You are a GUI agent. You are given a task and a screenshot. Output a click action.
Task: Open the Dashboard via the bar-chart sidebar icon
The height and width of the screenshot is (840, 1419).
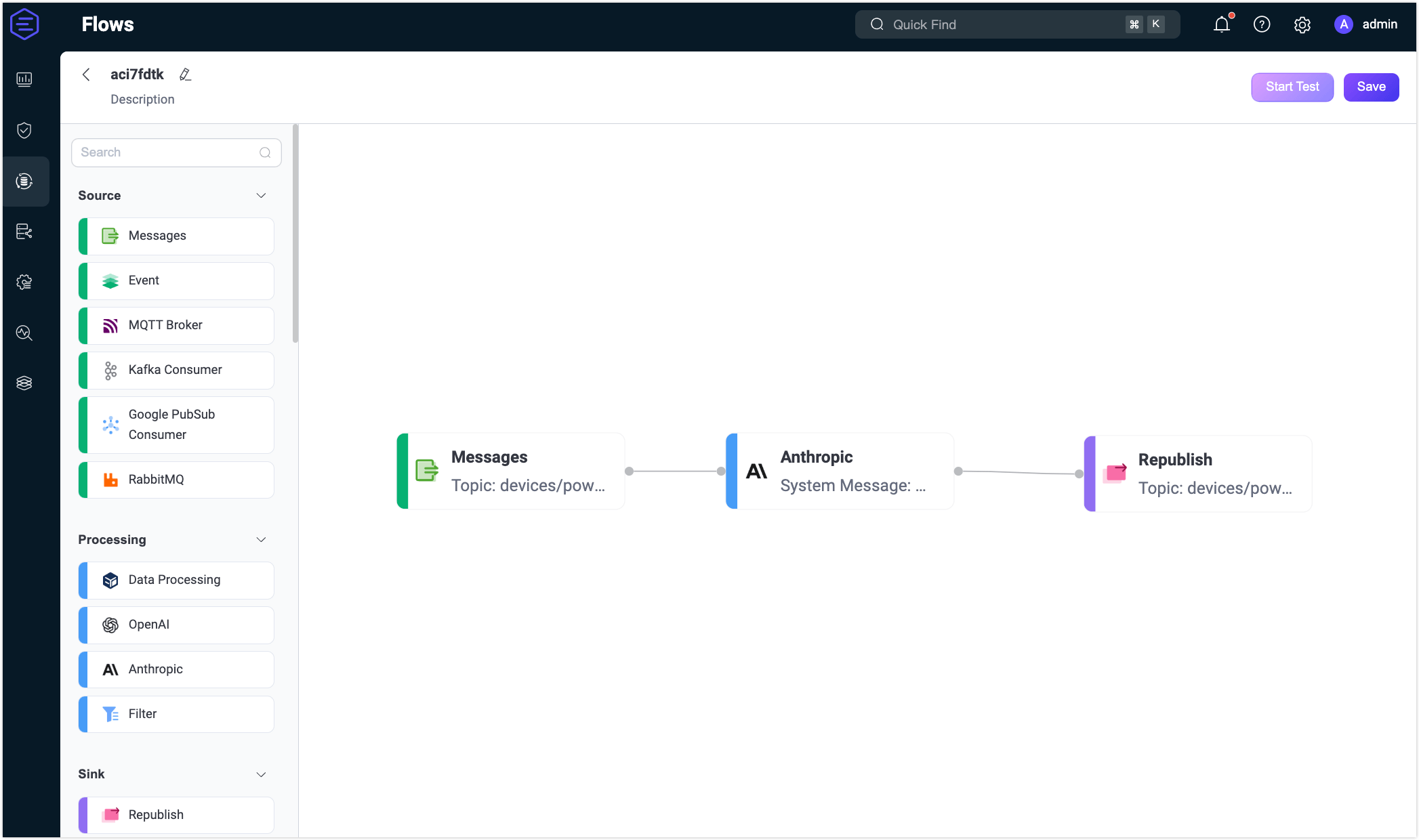[x=24, y=79]
